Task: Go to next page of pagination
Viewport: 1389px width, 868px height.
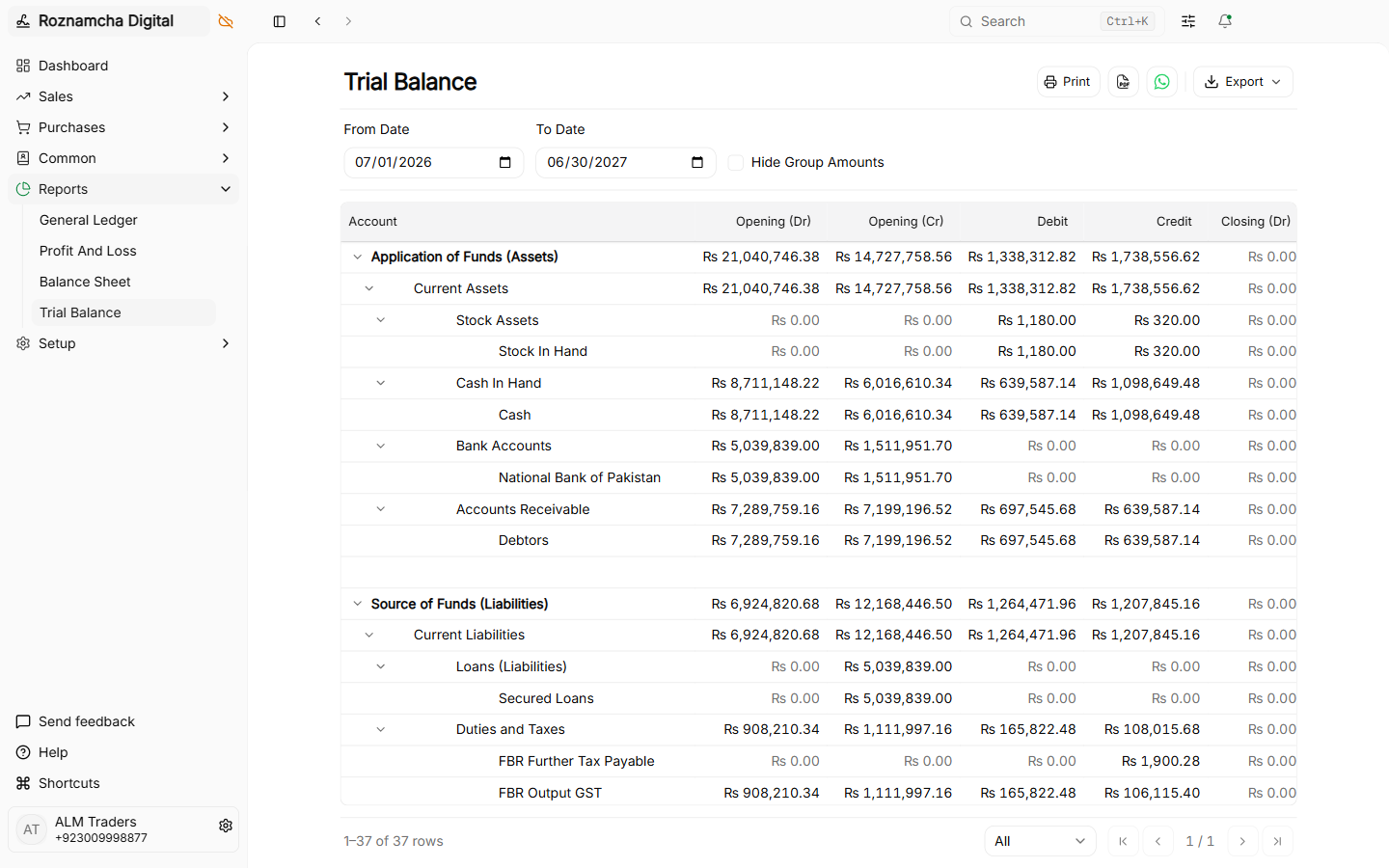Action: click(x=1242, y=841)
